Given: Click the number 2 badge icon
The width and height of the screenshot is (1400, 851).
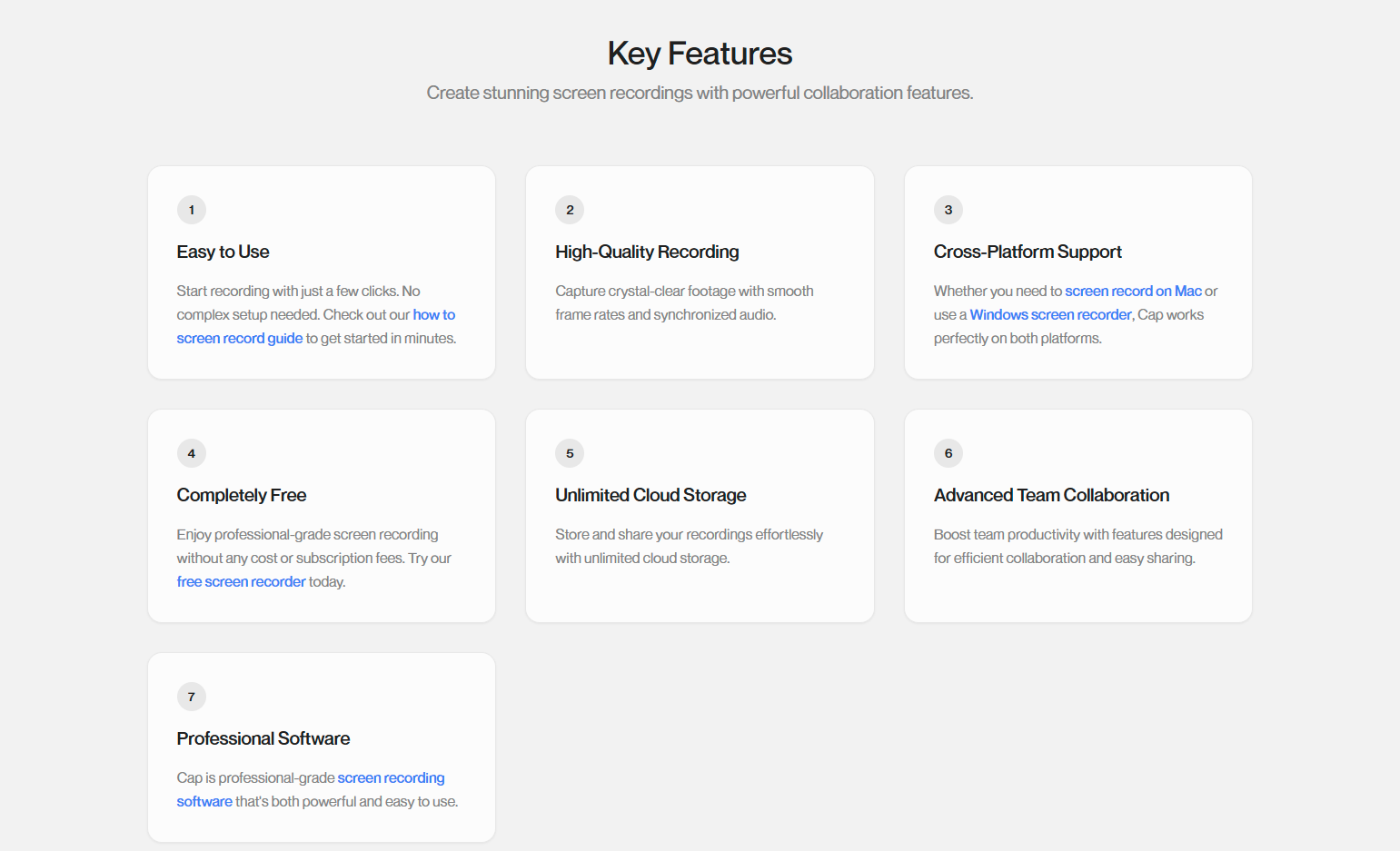Looking at the screenshot, I should point(570,210).
